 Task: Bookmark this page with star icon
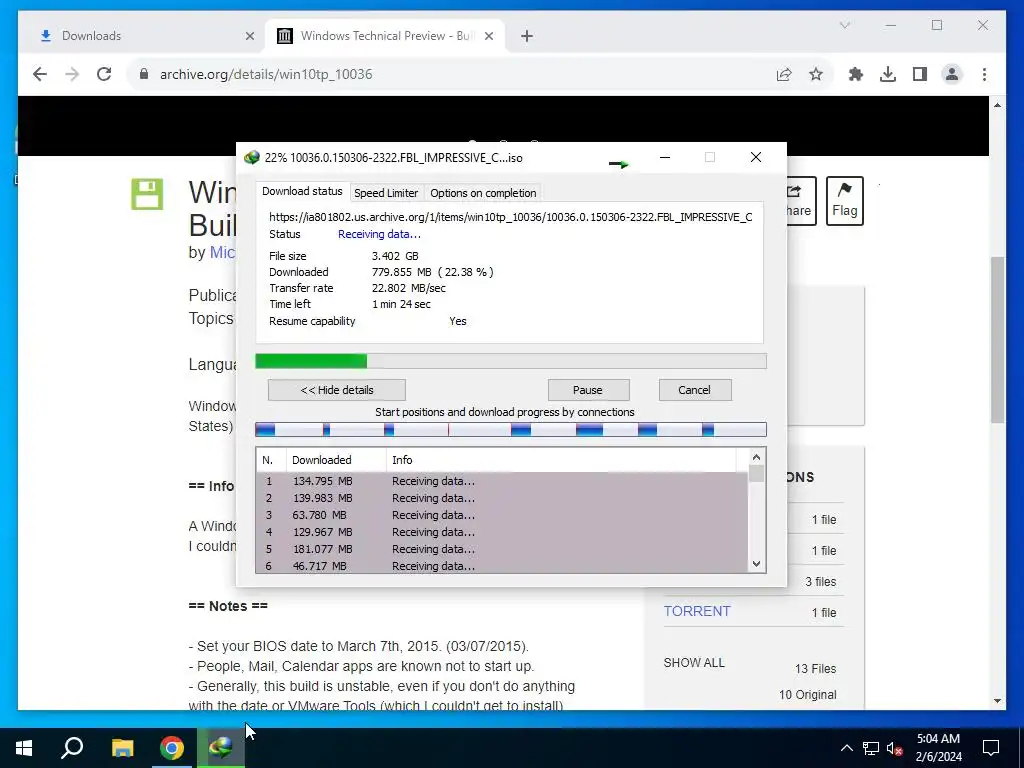[816, 74]
